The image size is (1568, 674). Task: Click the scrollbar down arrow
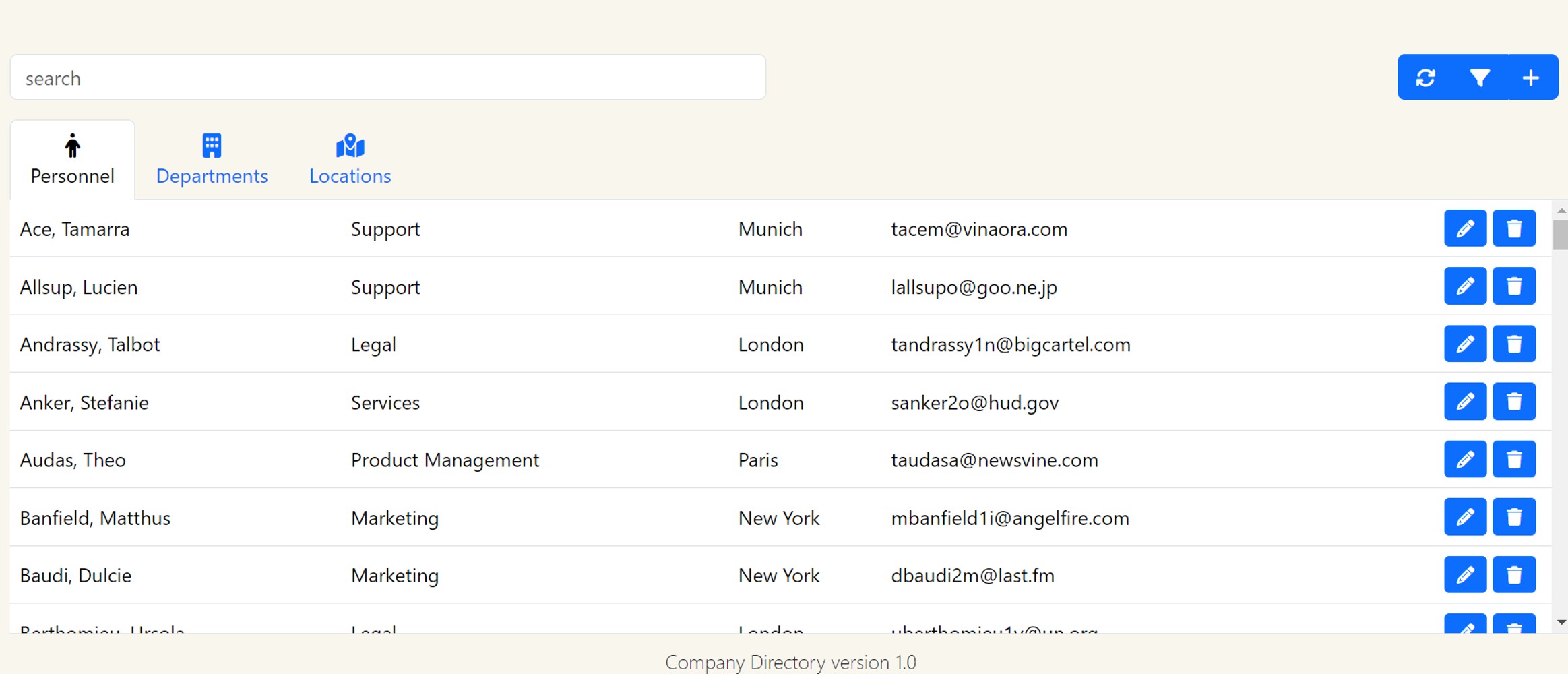[1561, 622]
